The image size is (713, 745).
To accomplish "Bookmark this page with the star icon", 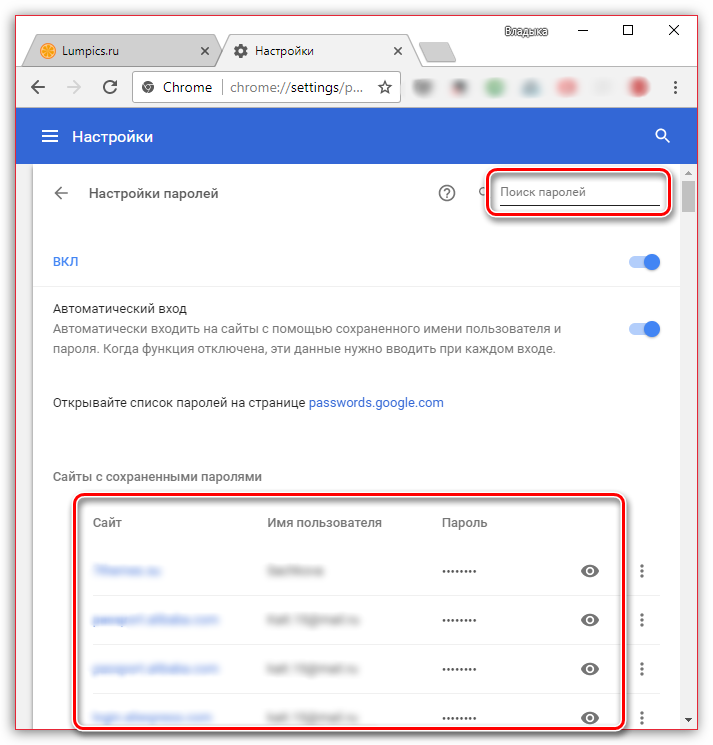I will (385, 87).
